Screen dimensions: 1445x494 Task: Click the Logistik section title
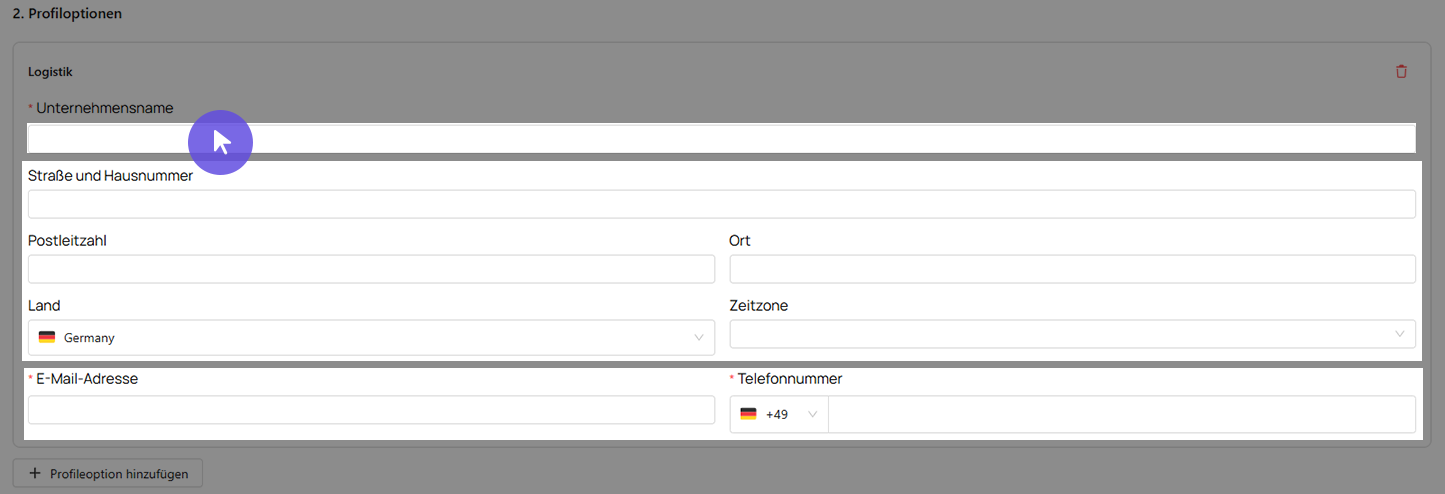[50, 72]
